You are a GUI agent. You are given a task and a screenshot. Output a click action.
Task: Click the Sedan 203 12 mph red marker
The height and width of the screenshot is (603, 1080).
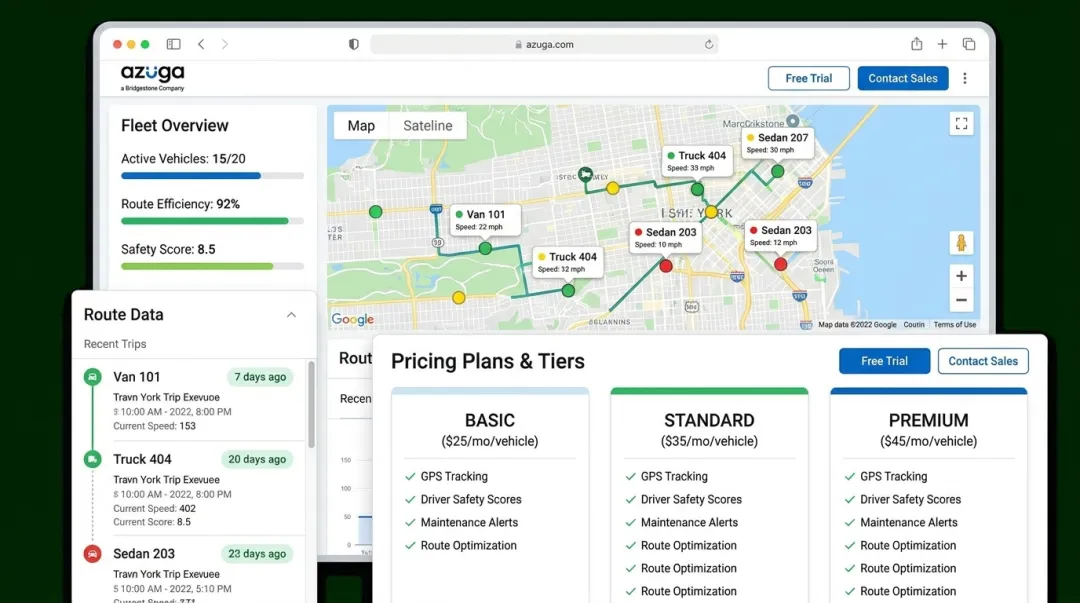[780, 264]
